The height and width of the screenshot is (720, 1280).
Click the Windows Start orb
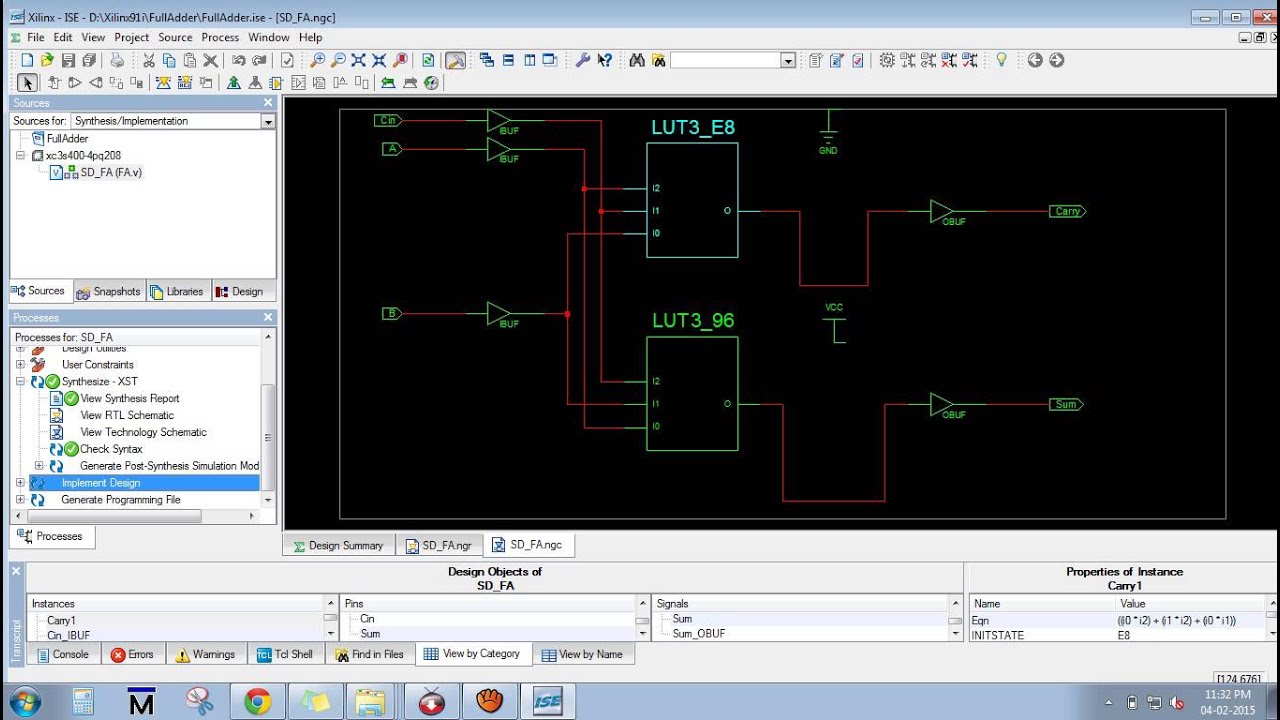pos(23,701)
